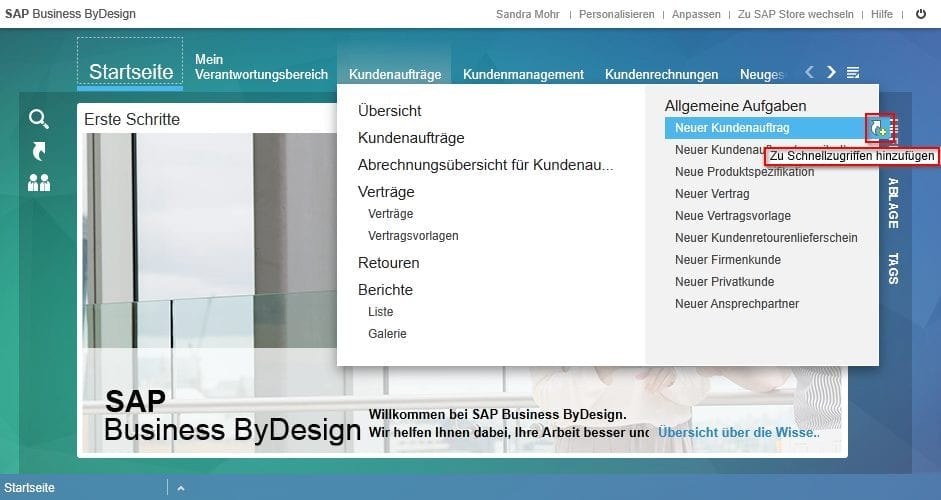
Task: Expand the bottom bar with up chevron
Action: (x=181, y=488)
